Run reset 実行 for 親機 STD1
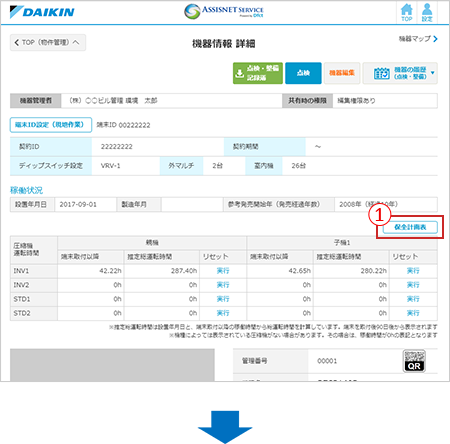 (x=223, y=299)
